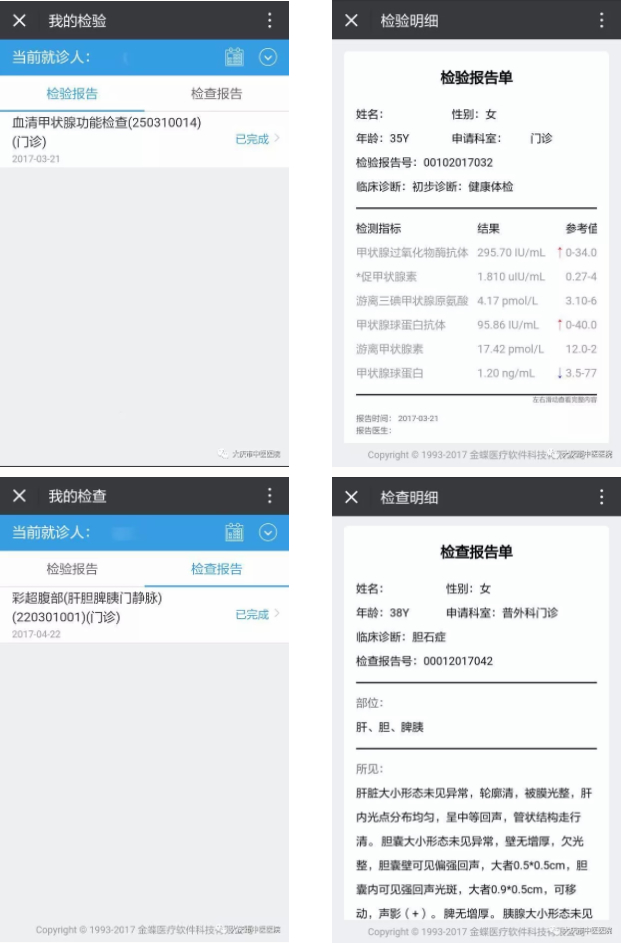Click 已完成 arrow beside 彩超腹部 entry

[x=257, y=614]
